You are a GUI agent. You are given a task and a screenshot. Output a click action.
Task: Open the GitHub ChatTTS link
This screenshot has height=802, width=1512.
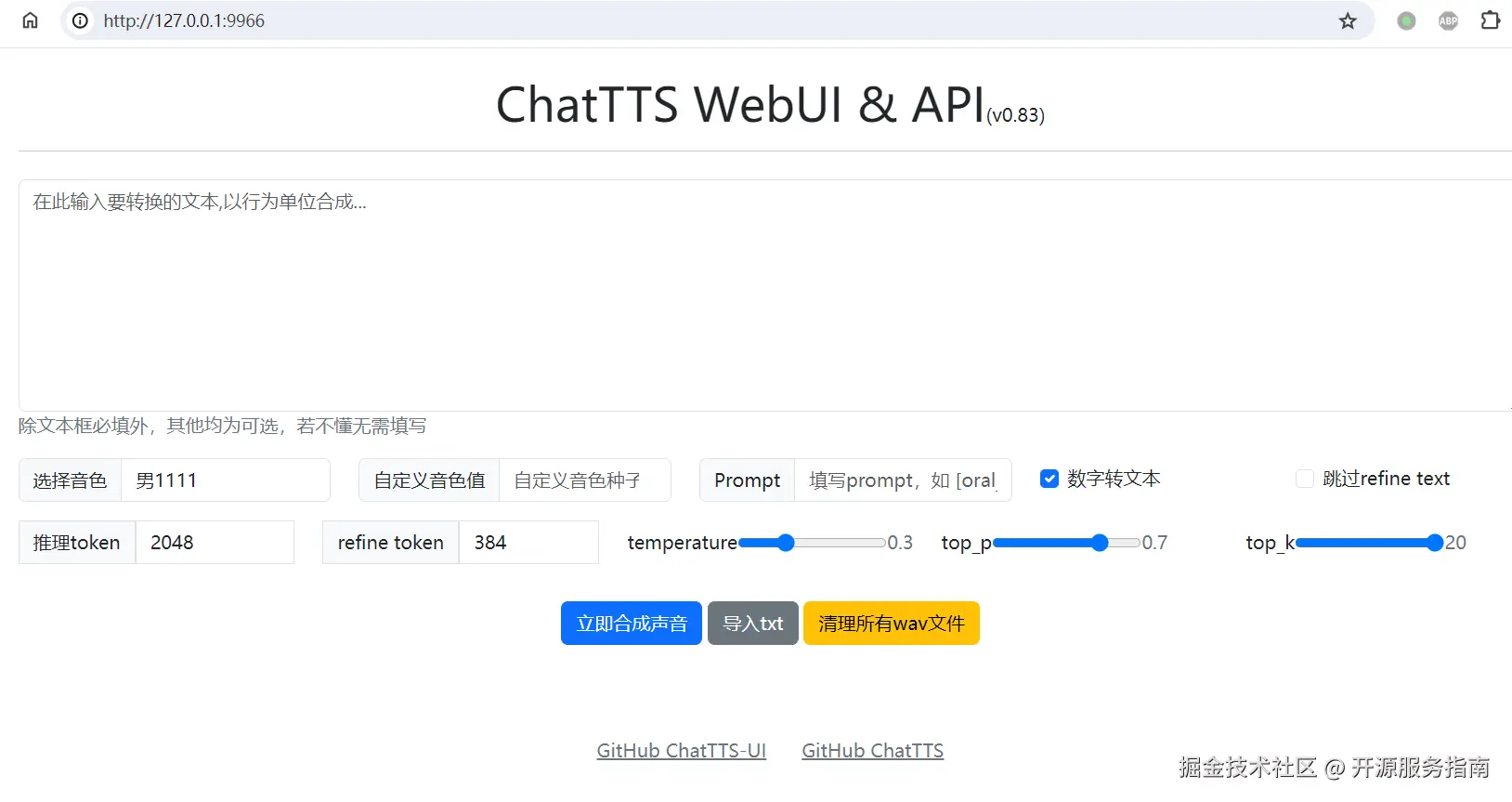873,751
